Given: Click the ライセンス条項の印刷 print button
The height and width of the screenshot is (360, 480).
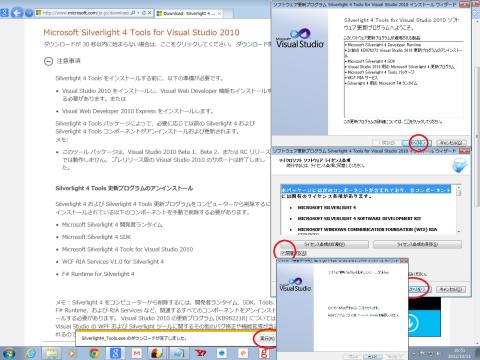Looking at the screenshot, I should click(324, 244).
